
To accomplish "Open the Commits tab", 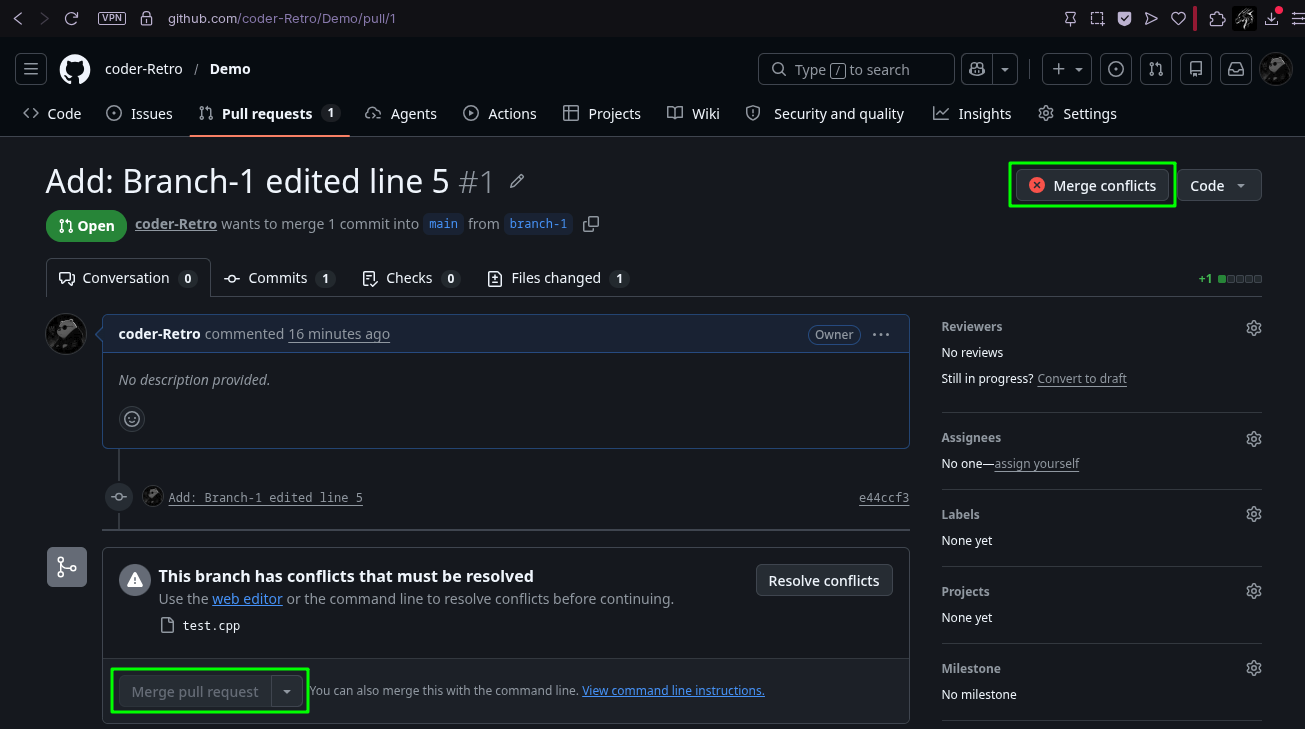I will [278, 278].
